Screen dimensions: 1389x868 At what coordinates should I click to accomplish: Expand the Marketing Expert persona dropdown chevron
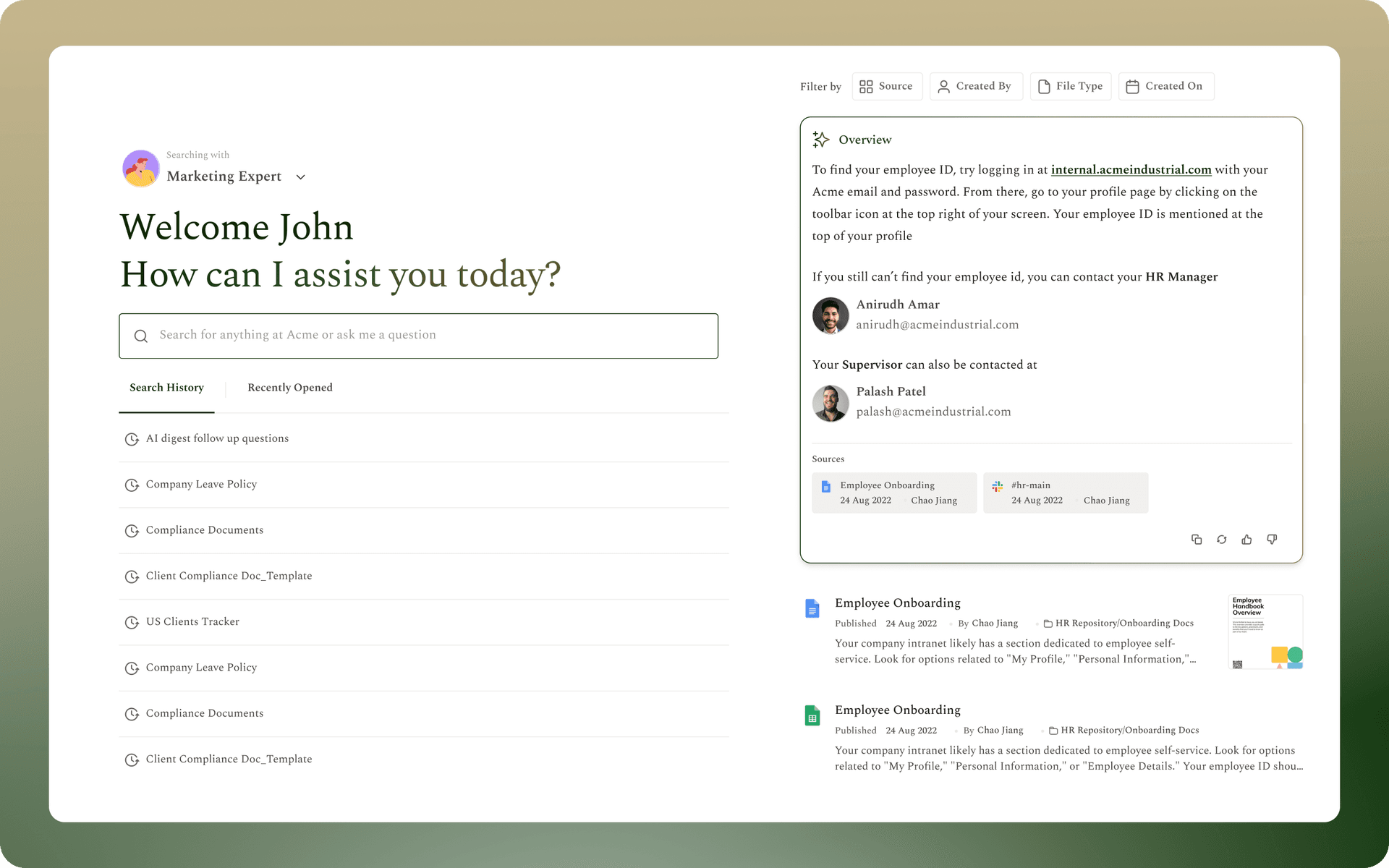tap(301, 177)
